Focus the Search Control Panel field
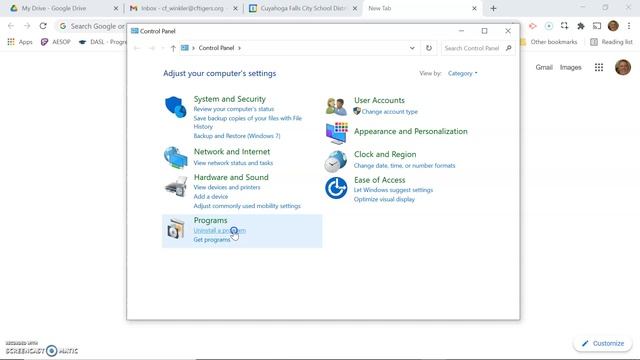This screenshot has height=360, width=640. click(472, 48)
